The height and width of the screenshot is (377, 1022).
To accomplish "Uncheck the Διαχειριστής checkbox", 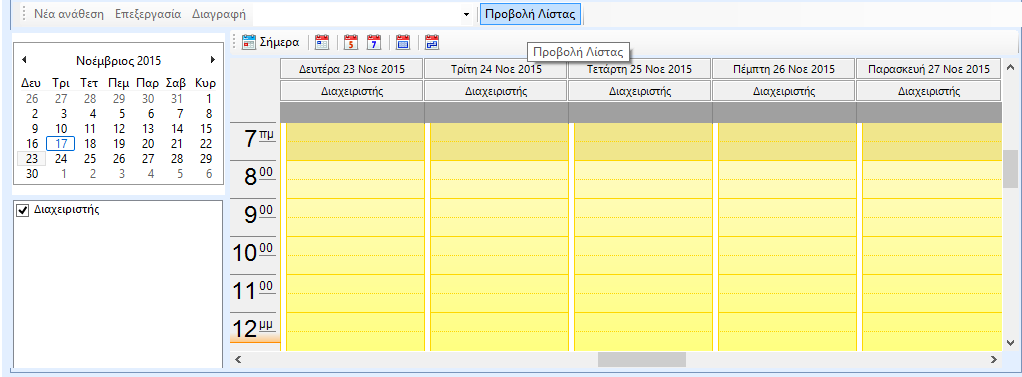I will 23,210.
